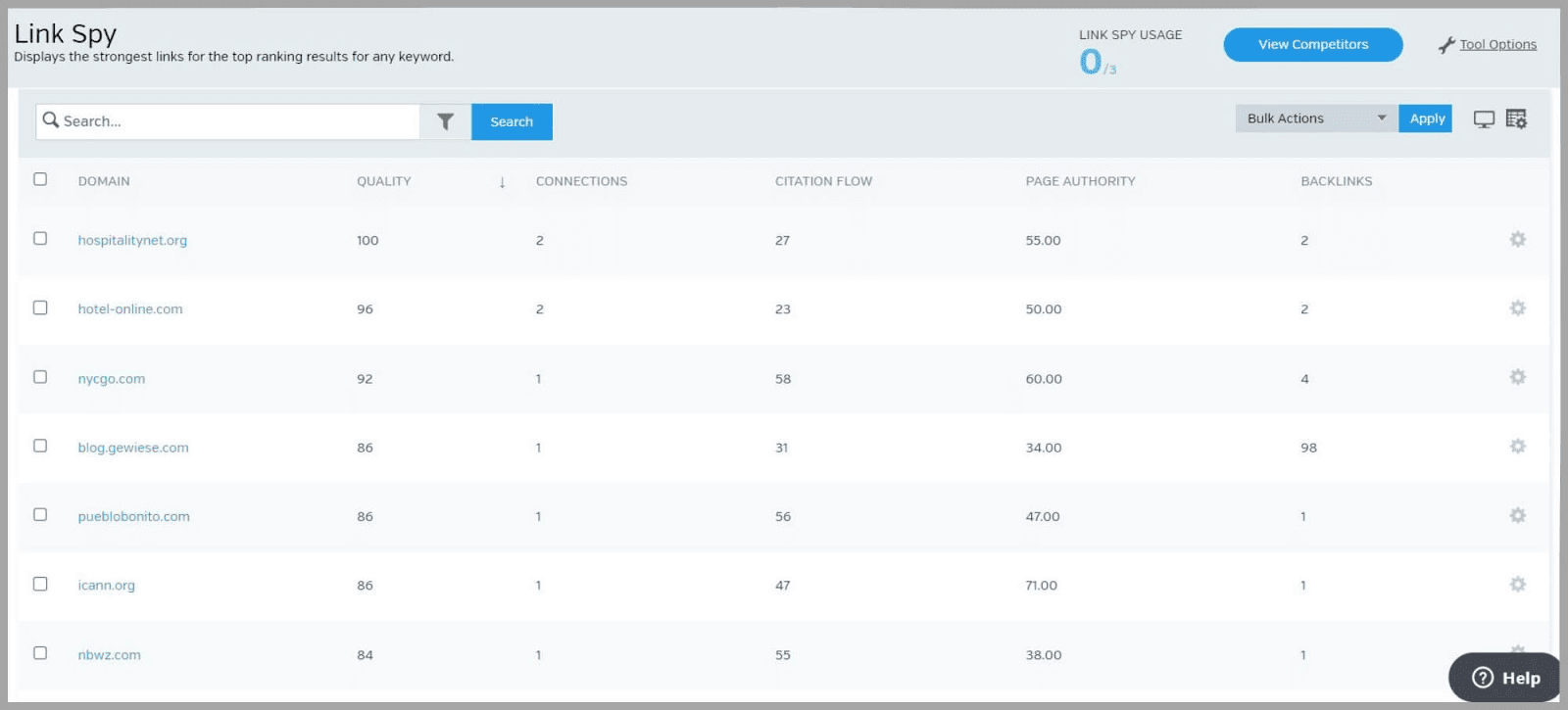The width and height of the screenshot is (1568, 710).
Task: Open the Tool Options link
Action: point(1497,45)
